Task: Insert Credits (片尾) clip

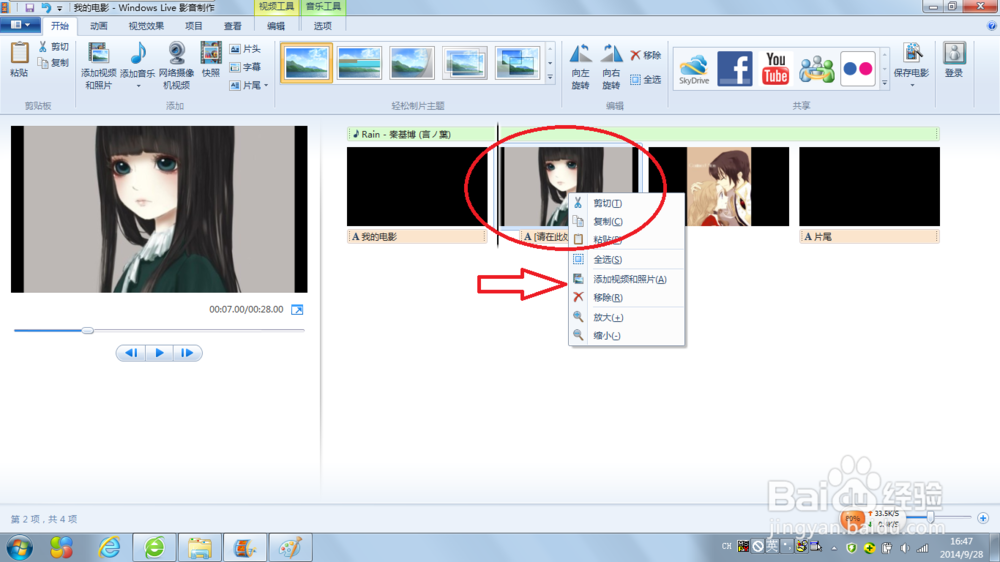Action: tap(245, 85)
